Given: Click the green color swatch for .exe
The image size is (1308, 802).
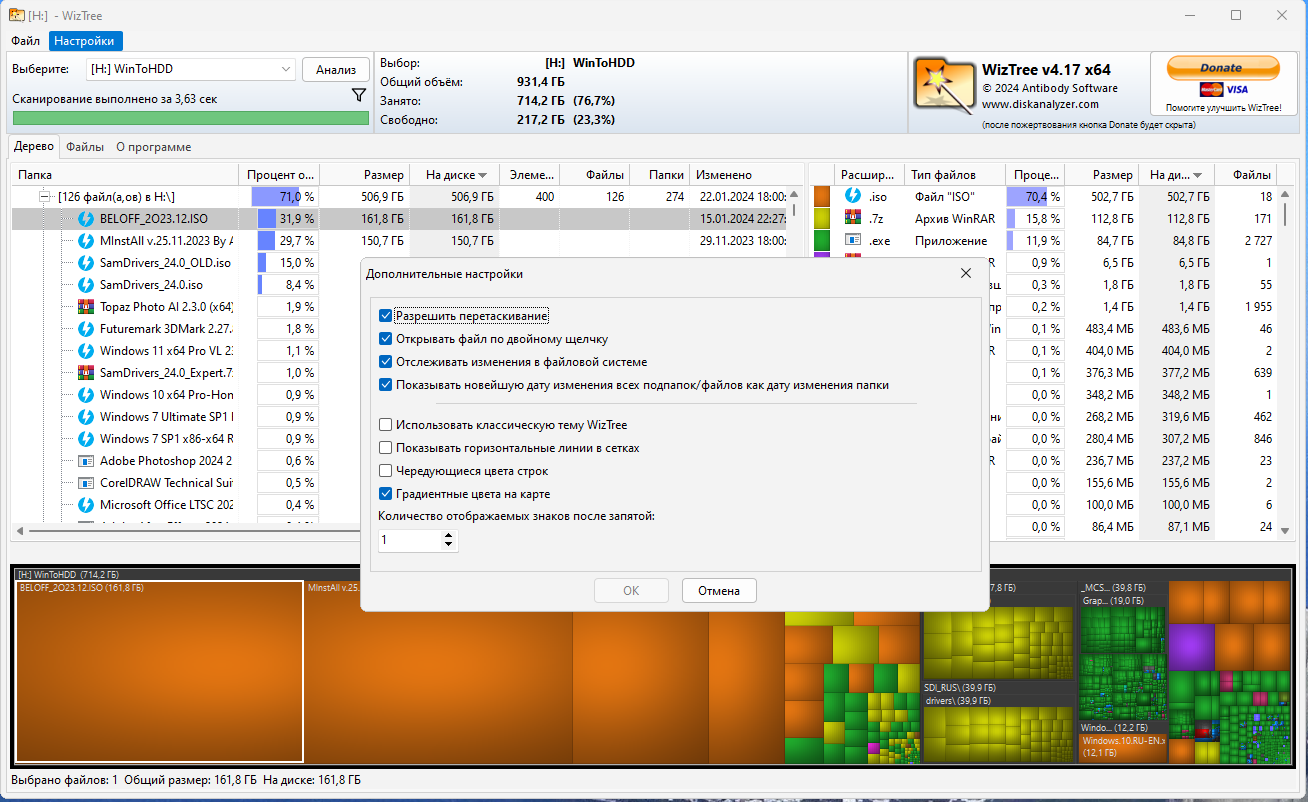Looking at the screenshot, I should (x=822, y=241).
